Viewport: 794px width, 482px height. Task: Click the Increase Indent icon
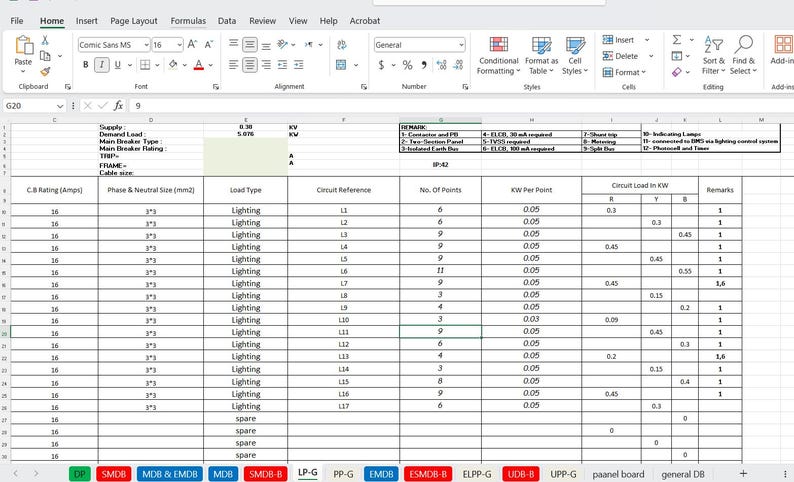(x=299, y=65)
